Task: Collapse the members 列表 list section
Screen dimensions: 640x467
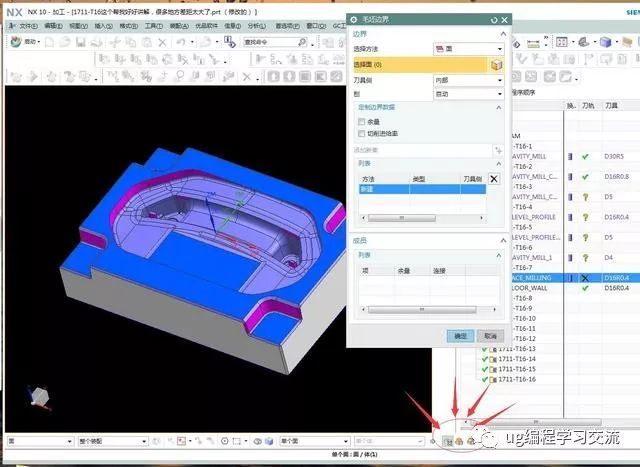Action: pos(499,256)
